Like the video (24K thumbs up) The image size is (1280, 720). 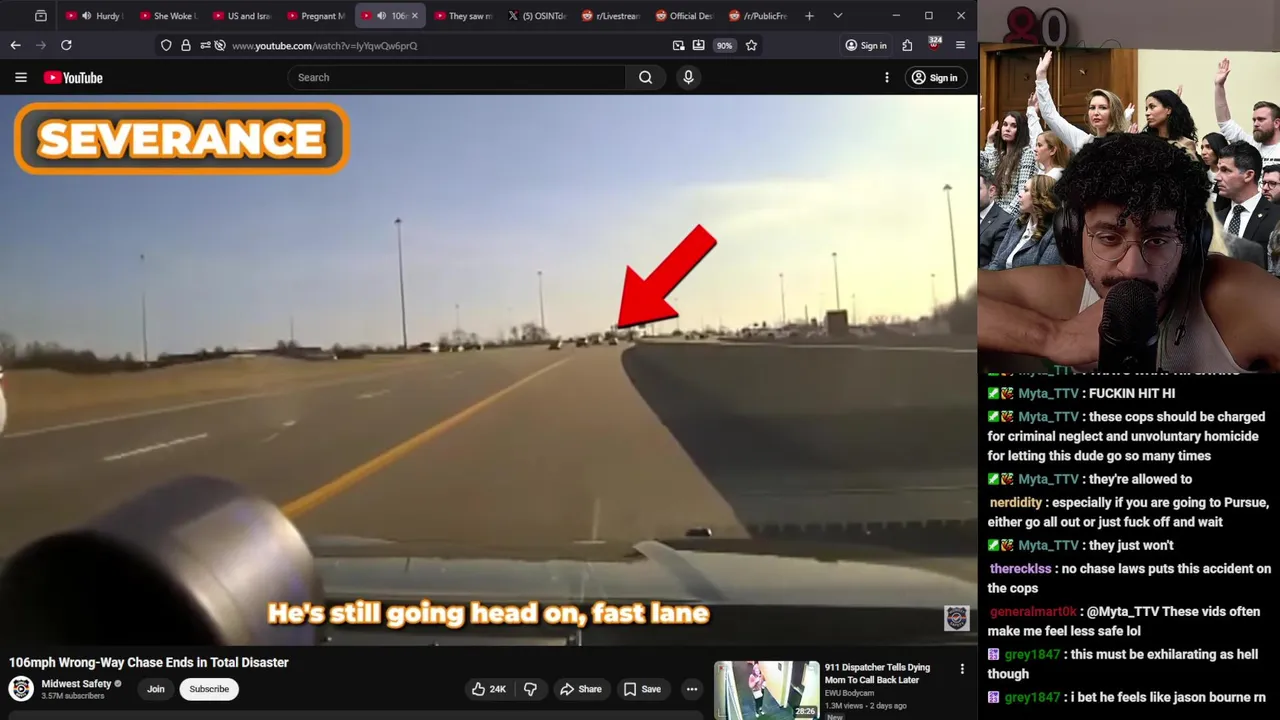pos(489,689)
